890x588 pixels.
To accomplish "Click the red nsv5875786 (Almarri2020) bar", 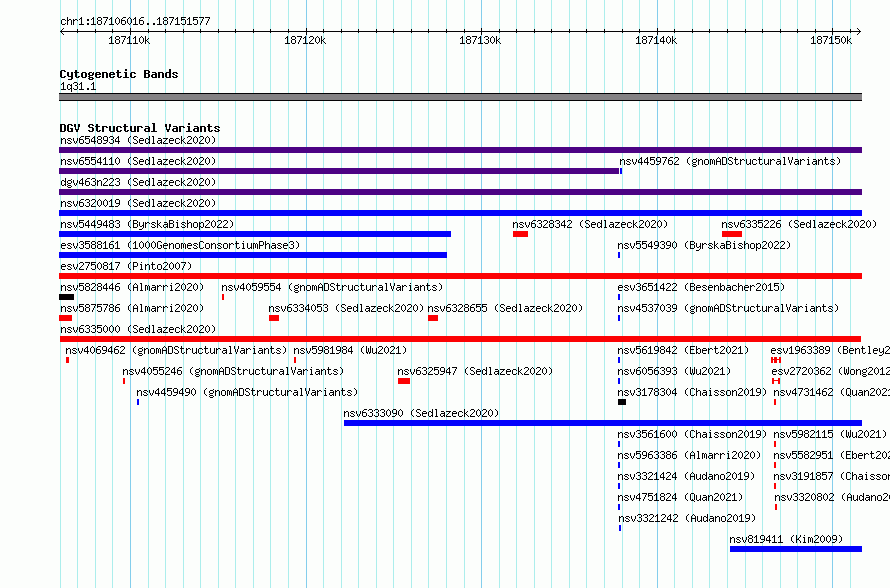I will tap(65, 318).
